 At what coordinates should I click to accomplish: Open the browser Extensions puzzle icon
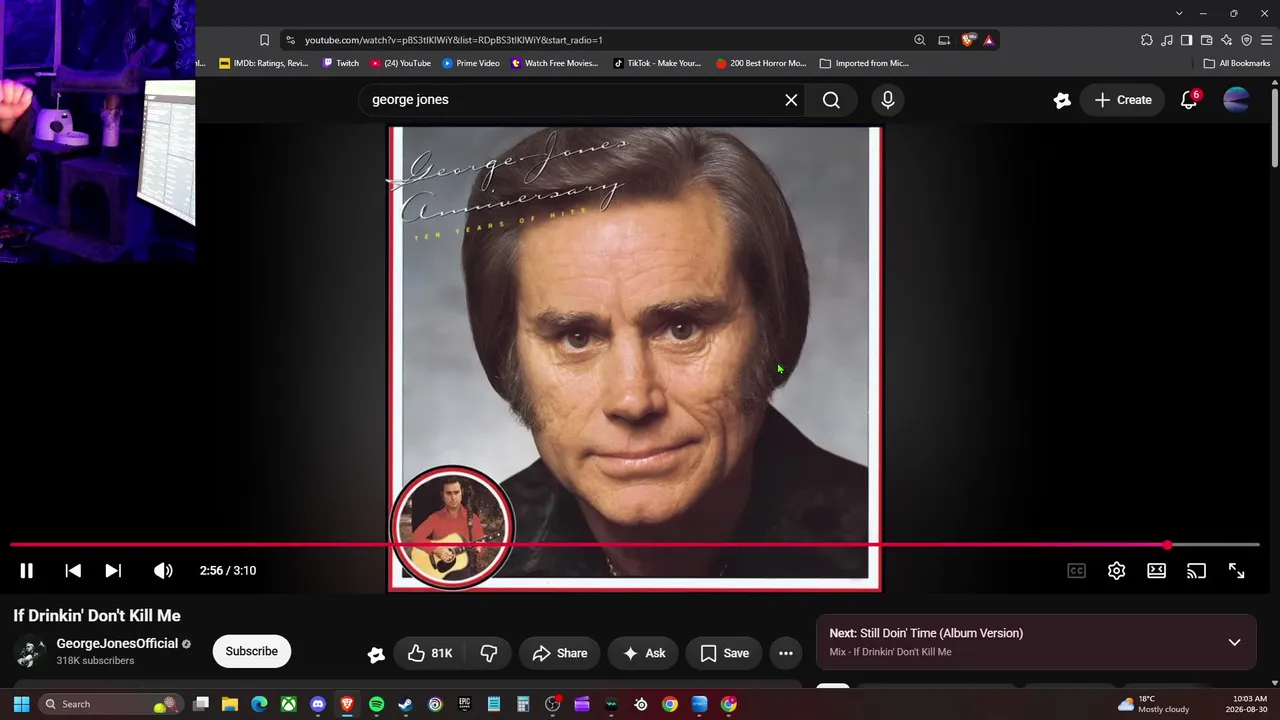pyautogui.click(x=1146, y=40)
